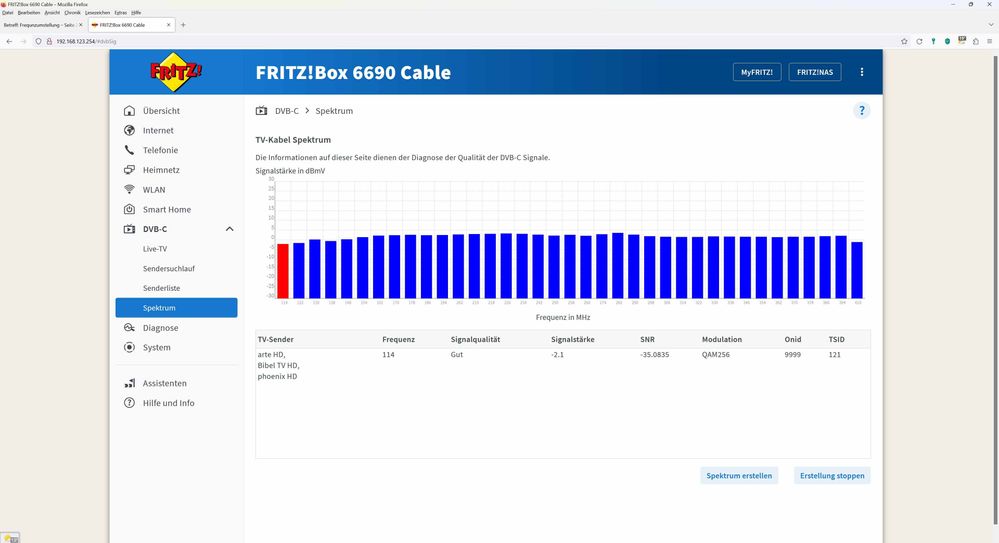Open a new tab with plus button

pyautogui.click(x=183, y=25)
